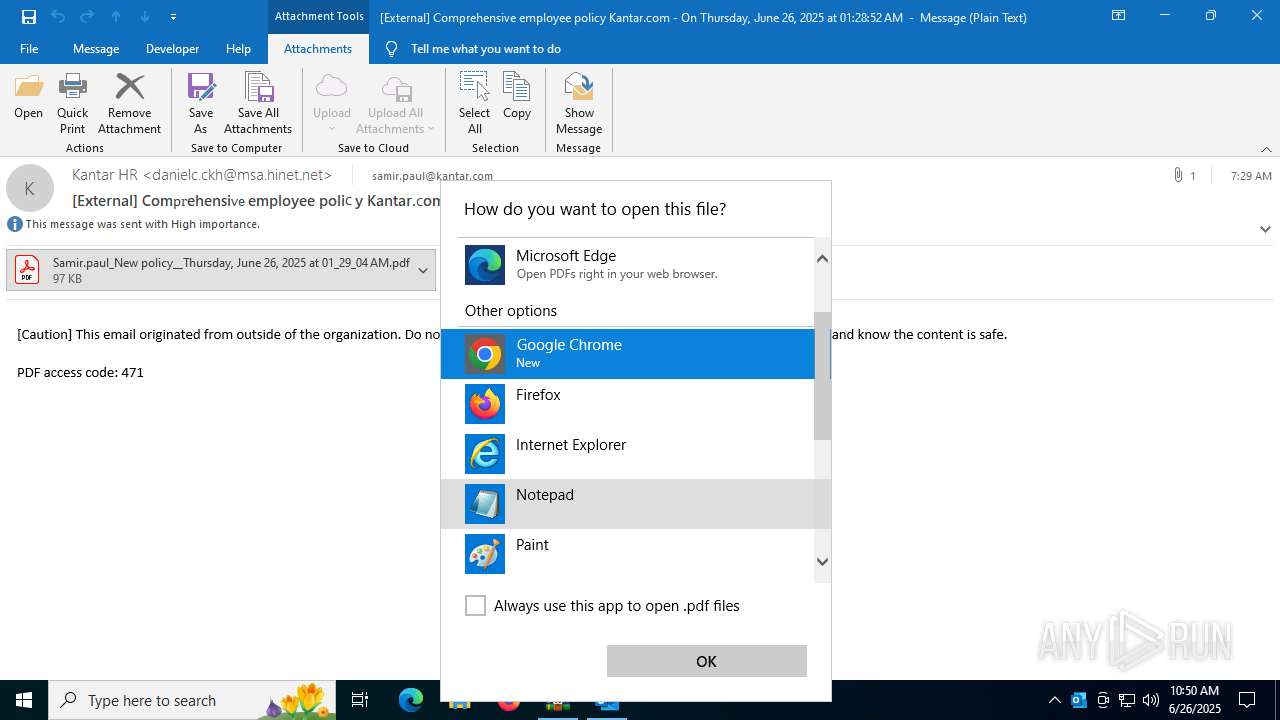Save All Attachments to computer

[258, 103]
